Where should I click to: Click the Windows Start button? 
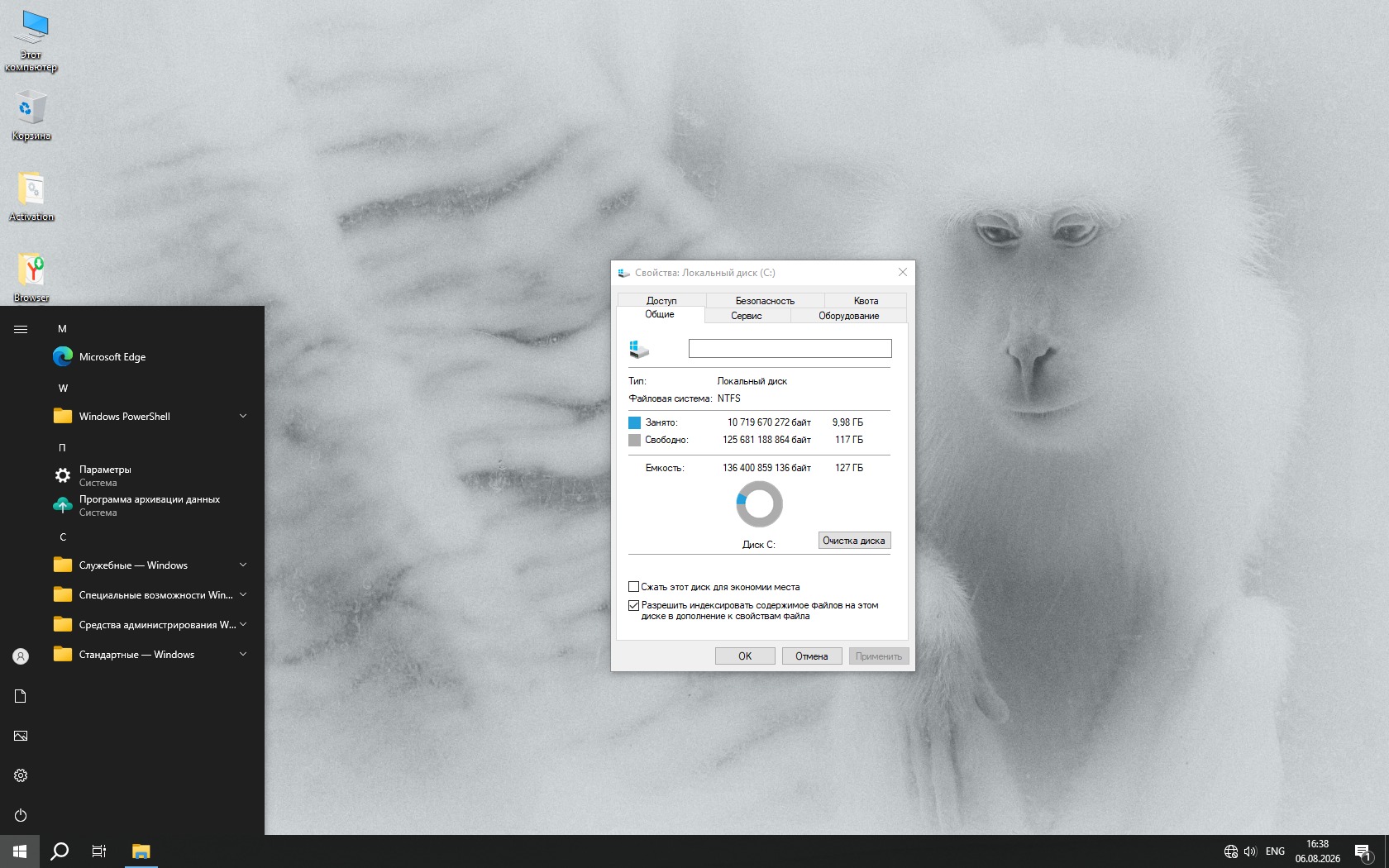click(20, 851)
